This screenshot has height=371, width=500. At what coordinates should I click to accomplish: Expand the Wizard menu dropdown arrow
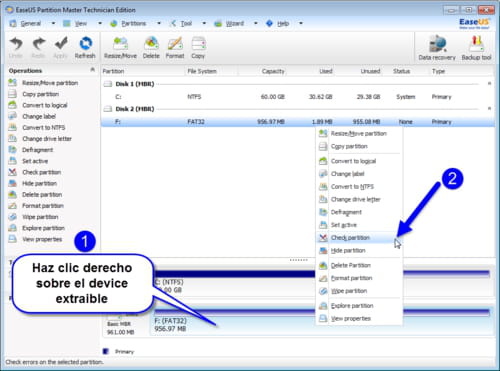coord(256,23)
